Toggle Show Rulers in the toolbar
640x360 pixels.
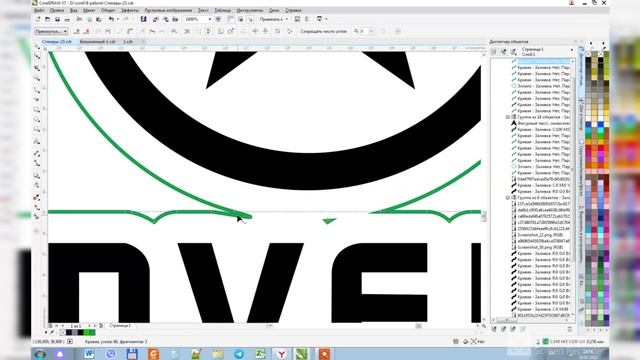click(231, 19)
